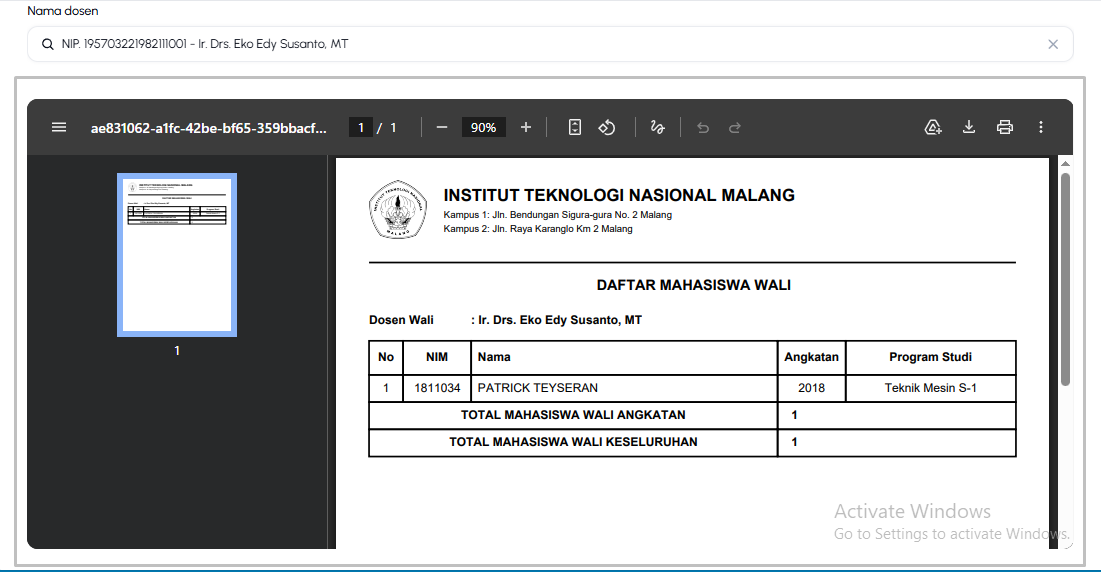This screenshot has width=1101, height=572.
Task: Select the draw annotation tool
Action: (657, 127)
